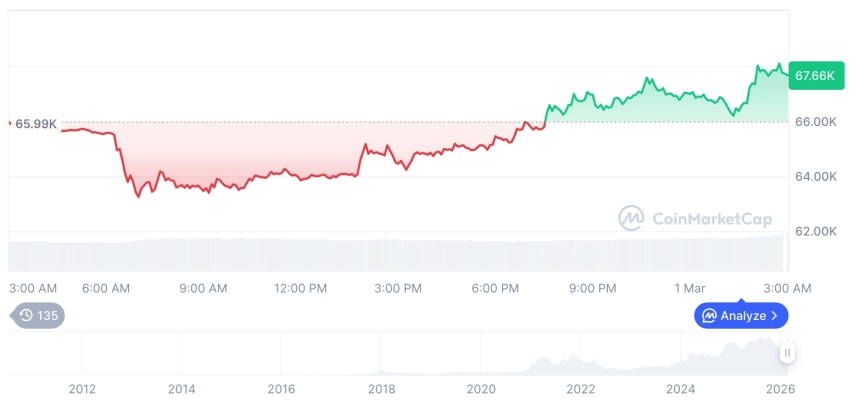Click the 65.99K opening price label

[36, 123]
